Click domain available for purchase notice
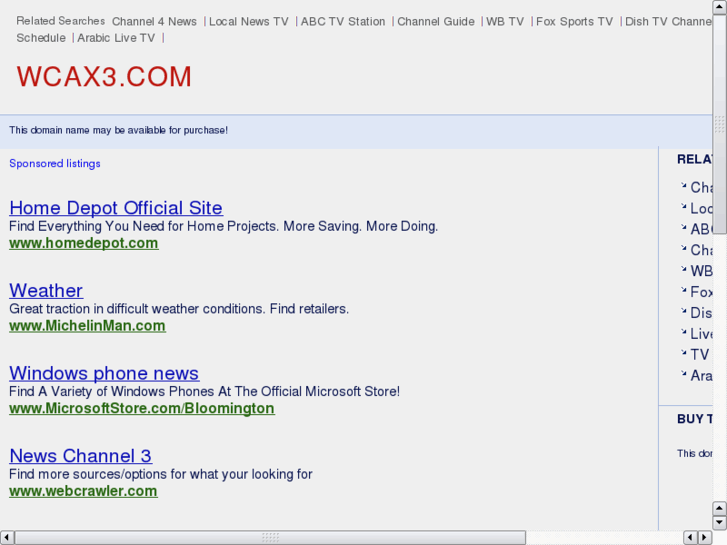The image size is (727, 545). pos(119,130)
